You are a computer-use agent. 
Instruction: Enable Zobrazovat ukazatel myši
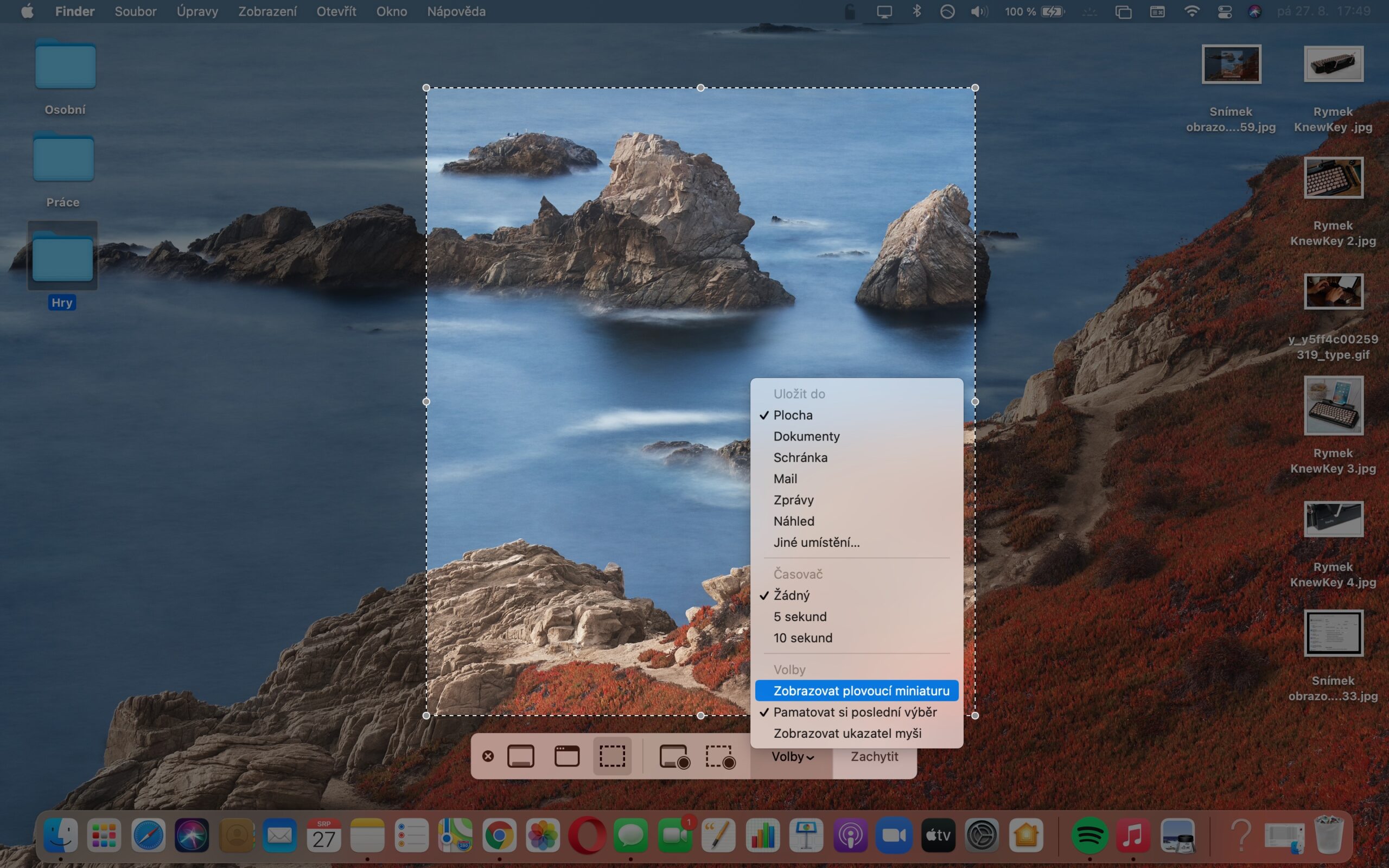coord(849,733)
